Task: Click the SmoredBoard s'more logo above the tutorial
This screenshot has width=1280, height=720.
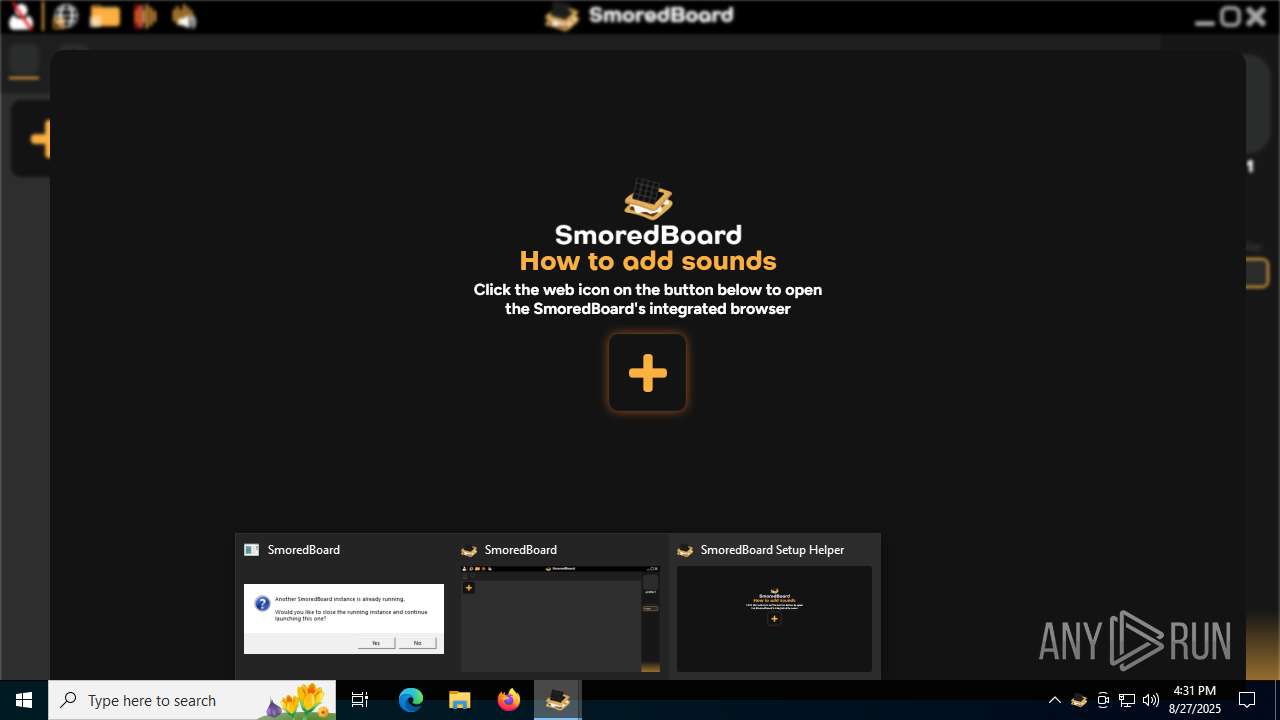Action: [648, 199]
